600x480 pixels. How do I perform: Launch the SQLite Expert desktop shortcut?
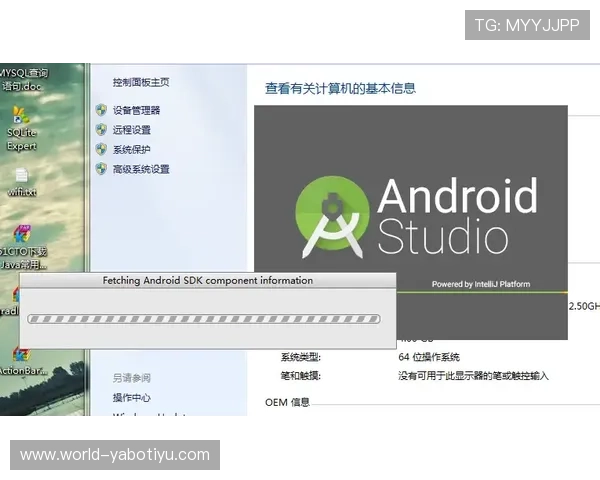click(21, 128)
